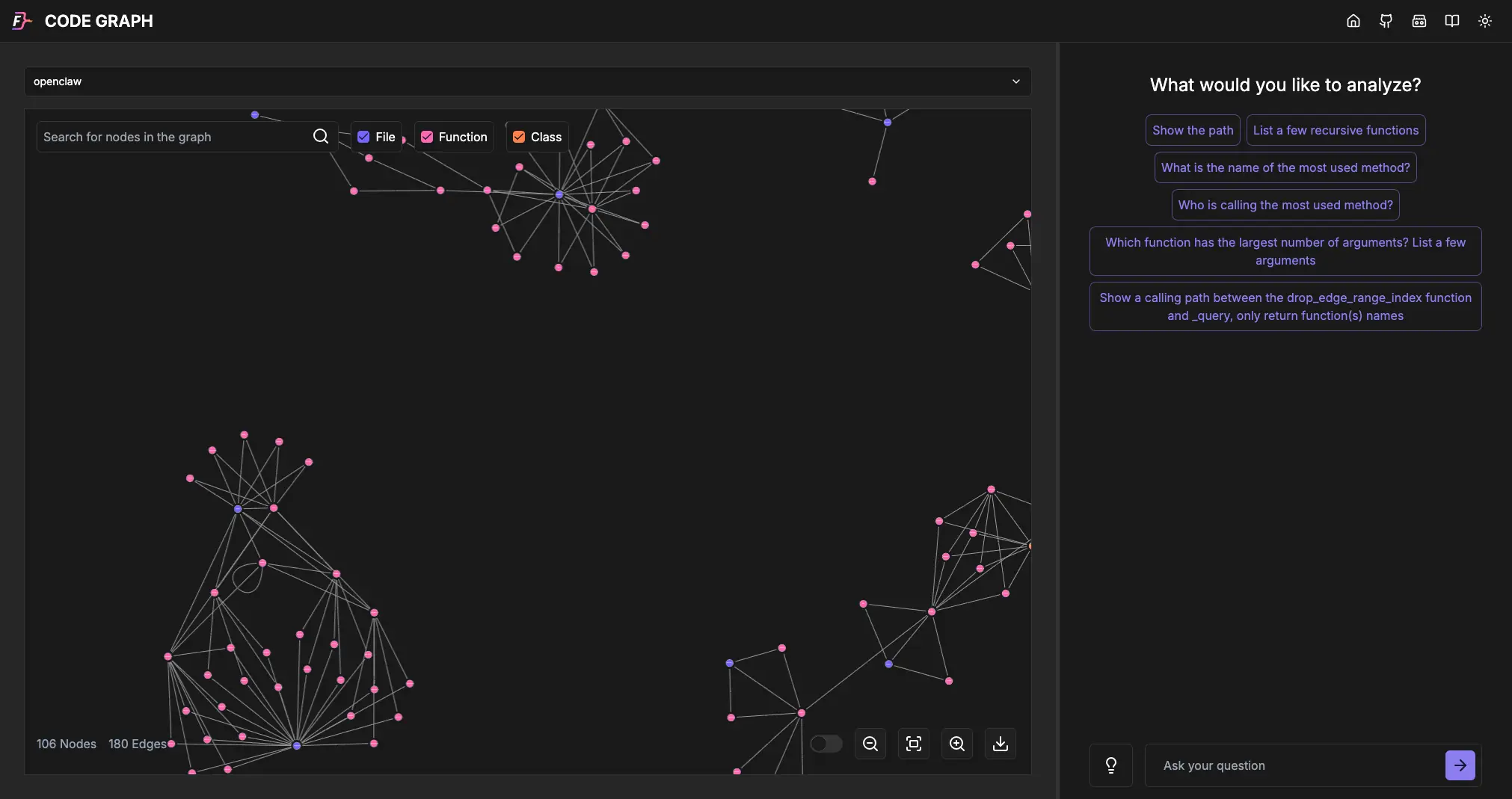Select the List a few recursive functions prompt
This screenshot has height=799, width=1512.
(1336, 130)
